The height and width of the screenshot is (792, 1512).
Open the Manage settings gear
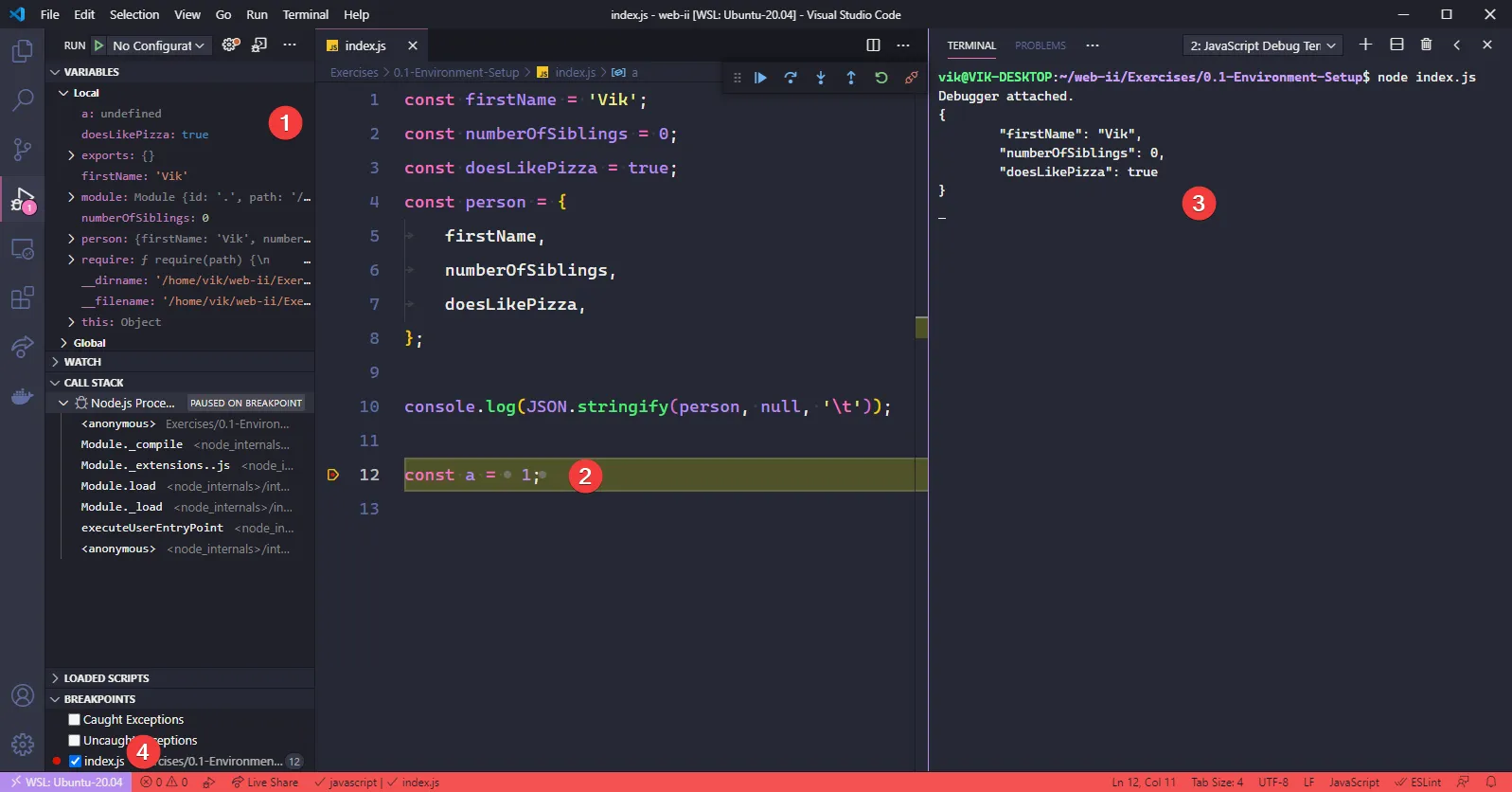coord(22,745)
